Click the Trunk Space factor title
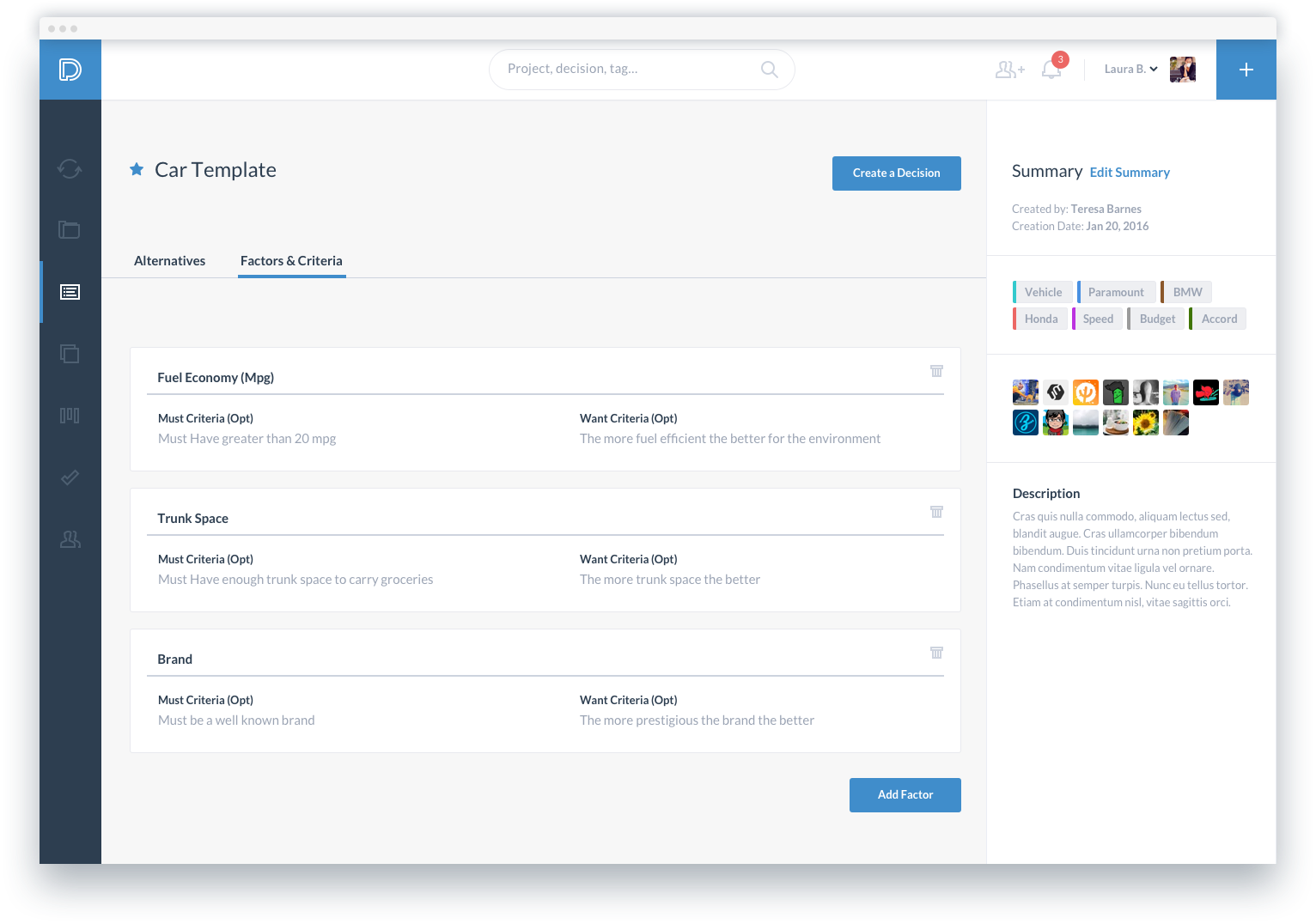 (193, 519)
